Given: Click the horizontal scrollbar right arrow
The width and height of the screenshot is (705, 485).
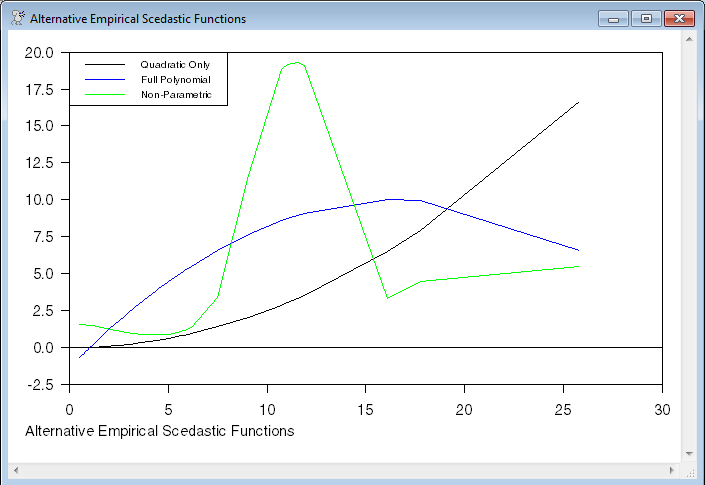Looking at the screenshot, I should coord(672,470).
